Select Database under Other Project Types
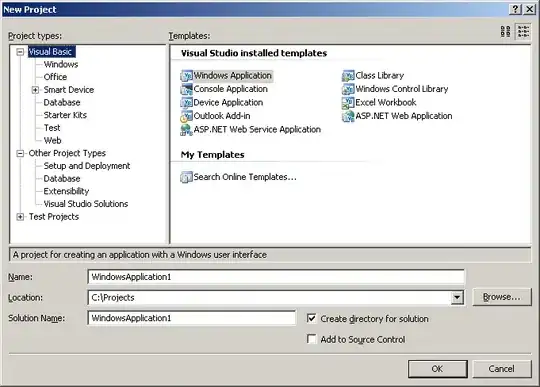540x387 pixels. point(62,179)
